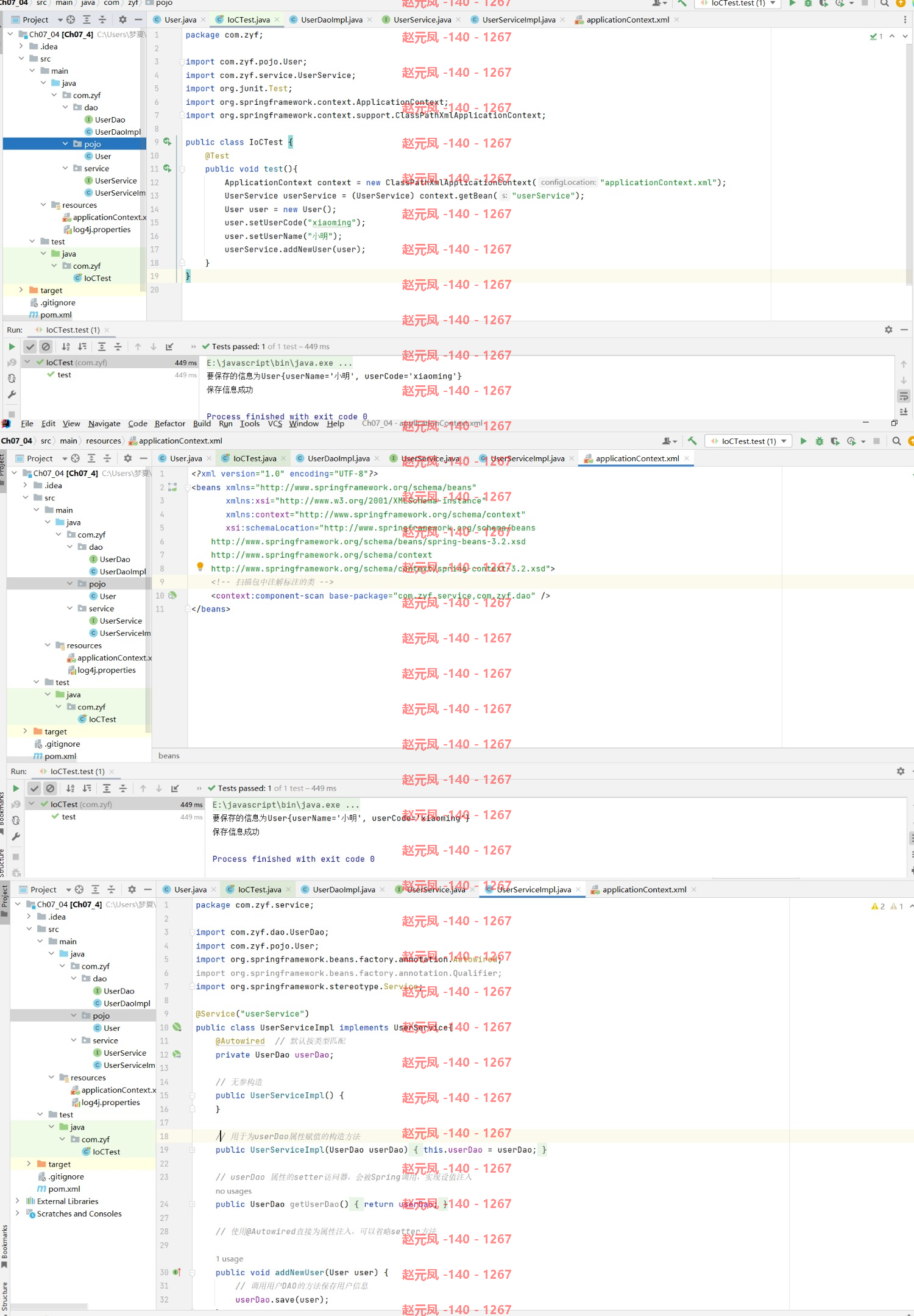Open IoCTest.test run configuration dropdown in applicationContext.xml window

(x=748, y=441)
